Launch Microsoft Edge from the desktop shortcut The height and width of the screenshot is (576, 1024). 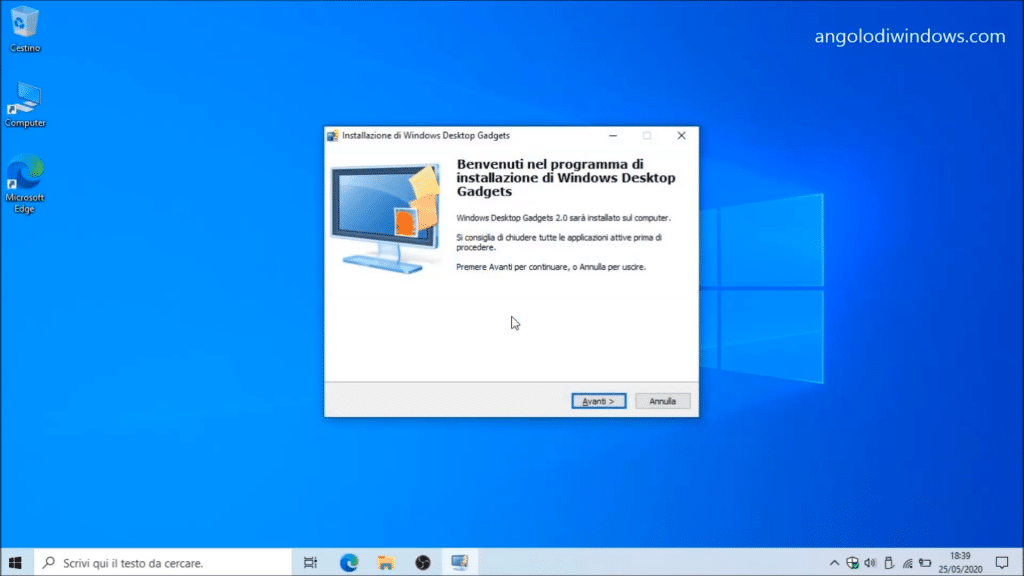coord(25,174)
